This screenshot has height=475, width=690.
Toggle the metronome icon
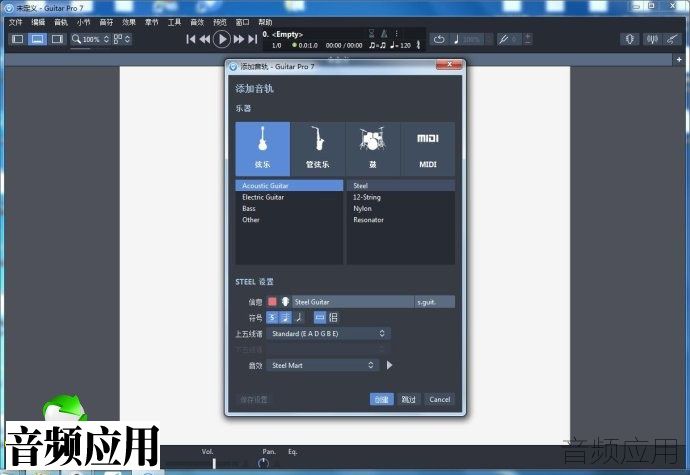384,33
